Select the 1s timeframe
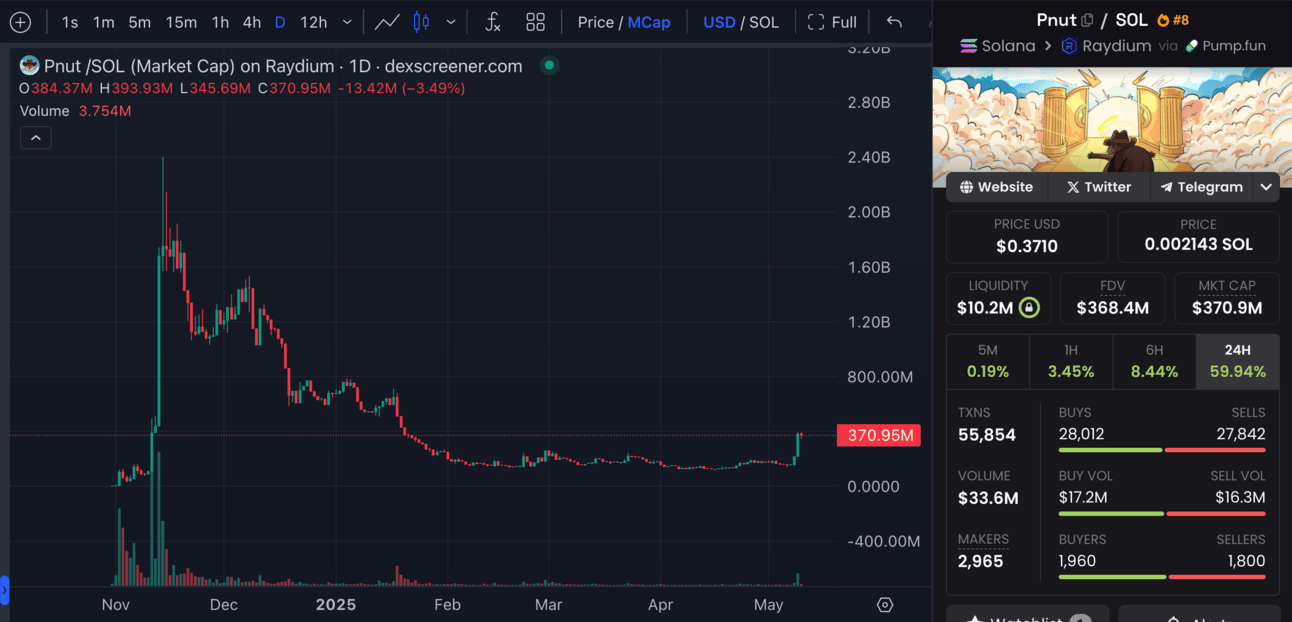The width and height of the screenshot is (1292, 622). [x=70, y=22]
